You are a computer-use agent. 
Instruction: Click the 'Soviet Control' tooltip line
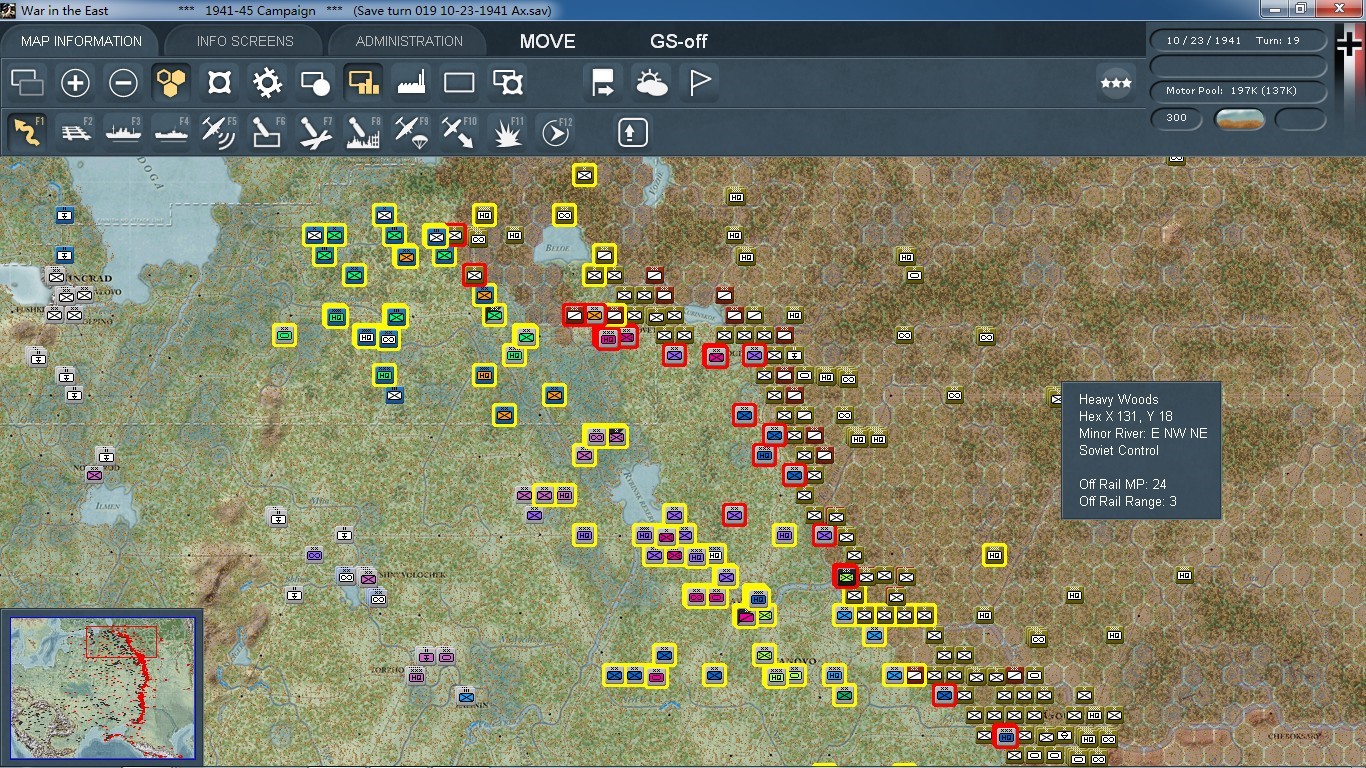[1118, 451]
